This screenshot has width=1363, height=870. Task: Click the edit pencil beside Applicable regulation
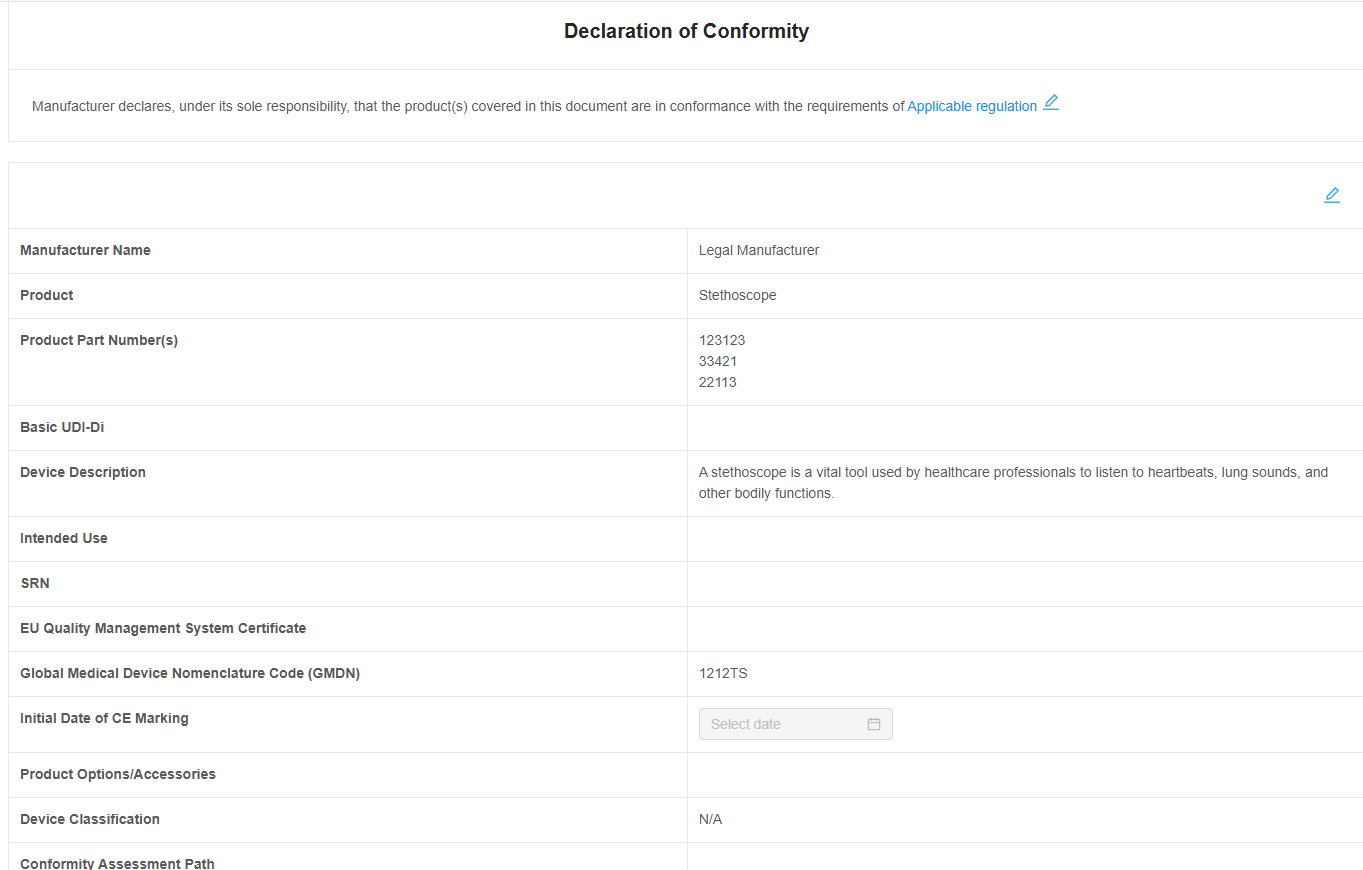[x=1051, y=103]
